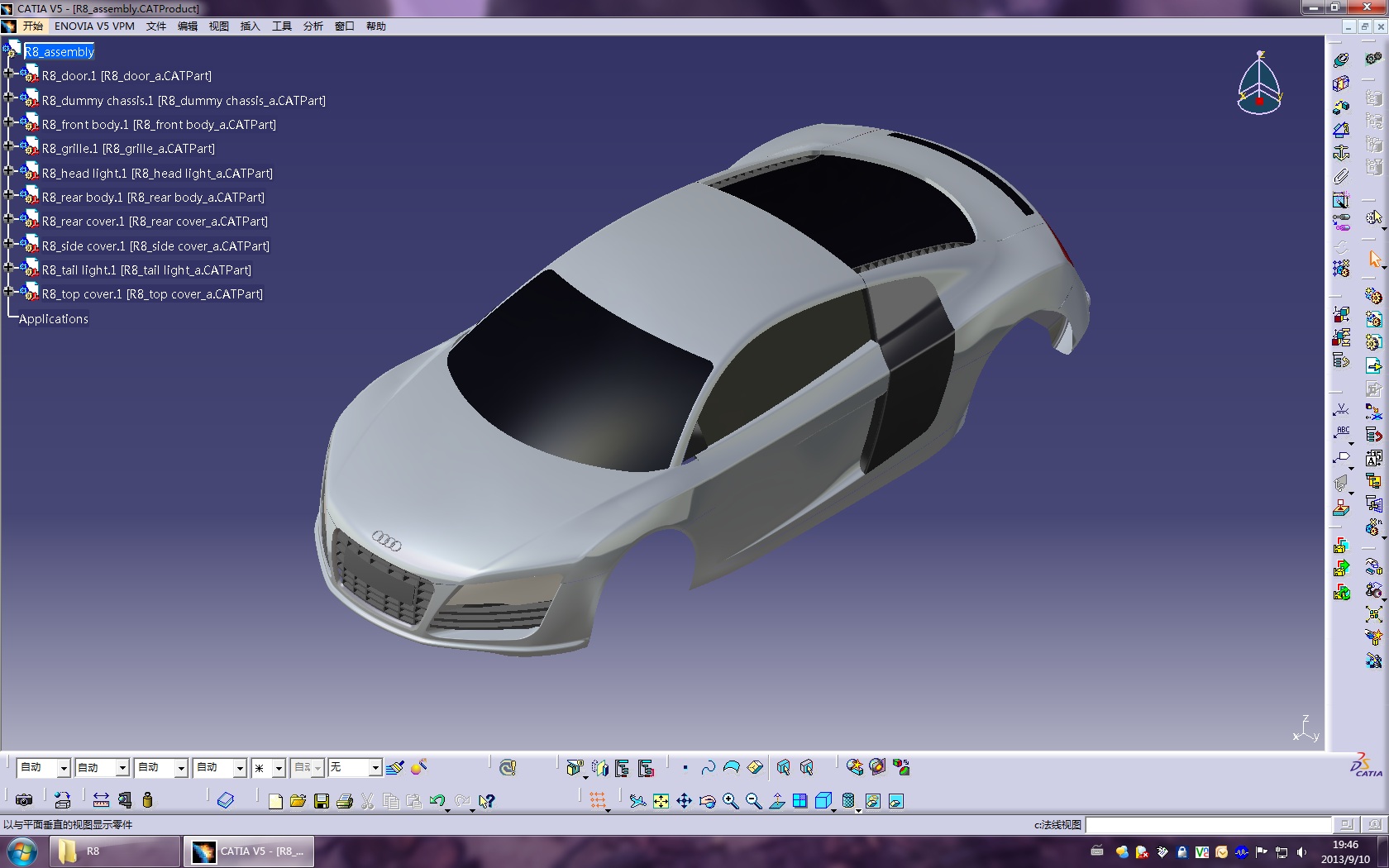Viewport: 1389px width, 868px height.
Task: Open the 工具 menu
Action: click(x=282, y=26)
